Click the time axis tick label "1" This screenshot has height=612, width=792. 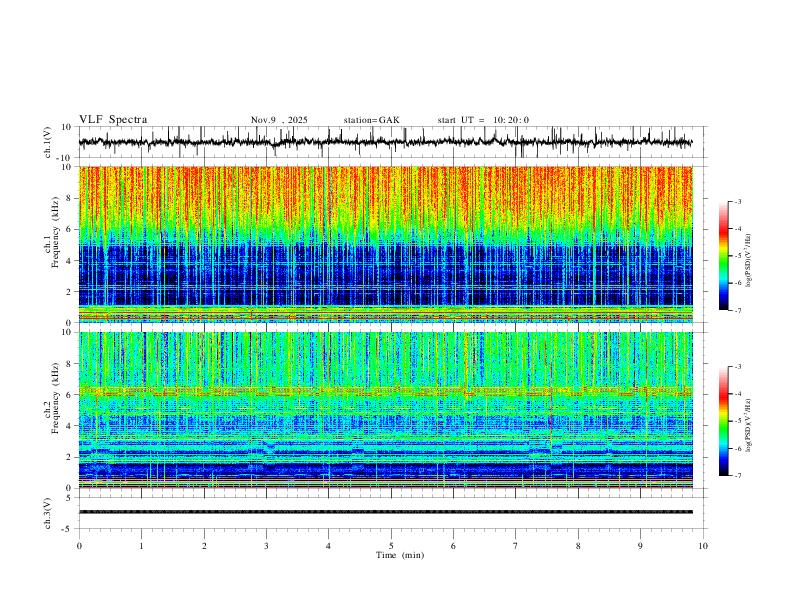[x=141, y=546]
